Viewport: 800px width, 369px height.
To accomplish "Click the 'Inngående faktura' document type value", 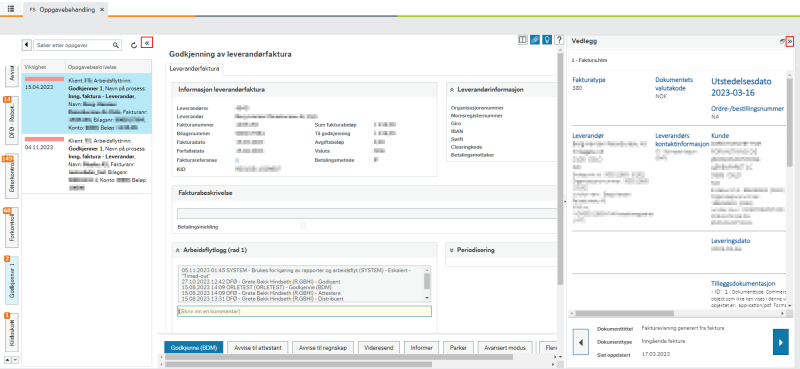I will (663, 341).
